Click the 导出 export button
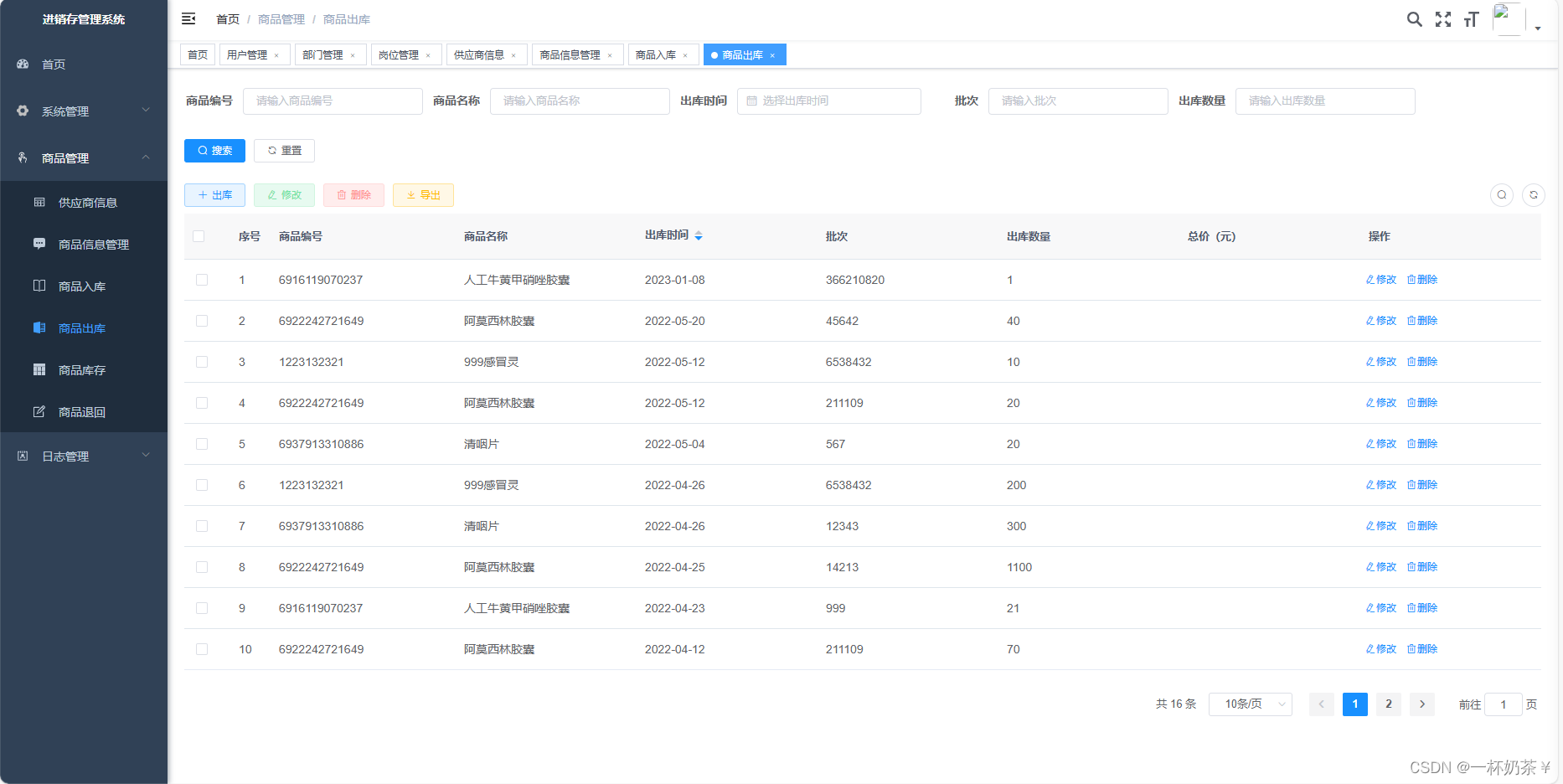Image resolution: width=1563 pixels, height=784 pixels. (423, 195)
